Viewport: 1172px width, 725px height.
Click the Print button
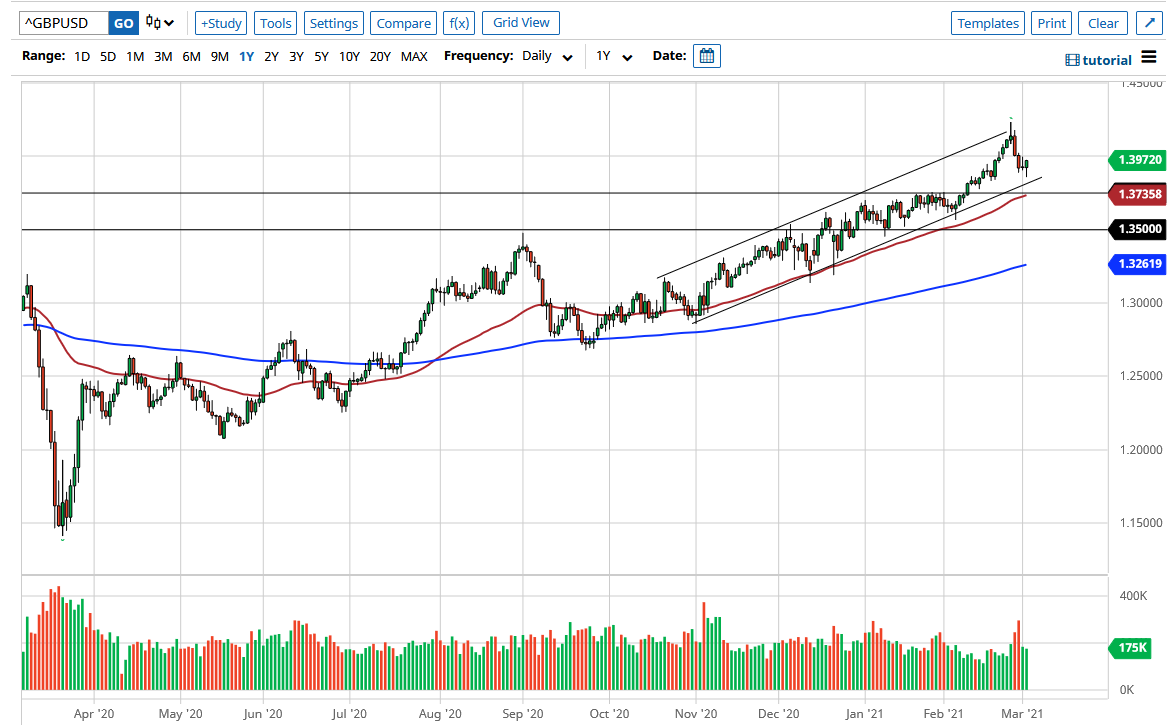(1051, 23)
